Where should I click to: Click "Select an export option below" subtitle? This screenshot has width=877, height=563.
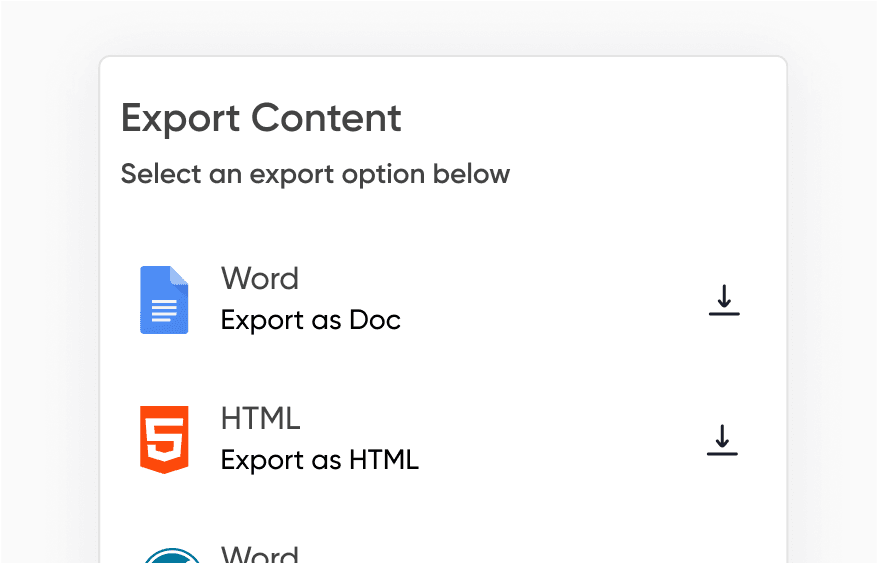pyautogui.click(x=315, y=174)
